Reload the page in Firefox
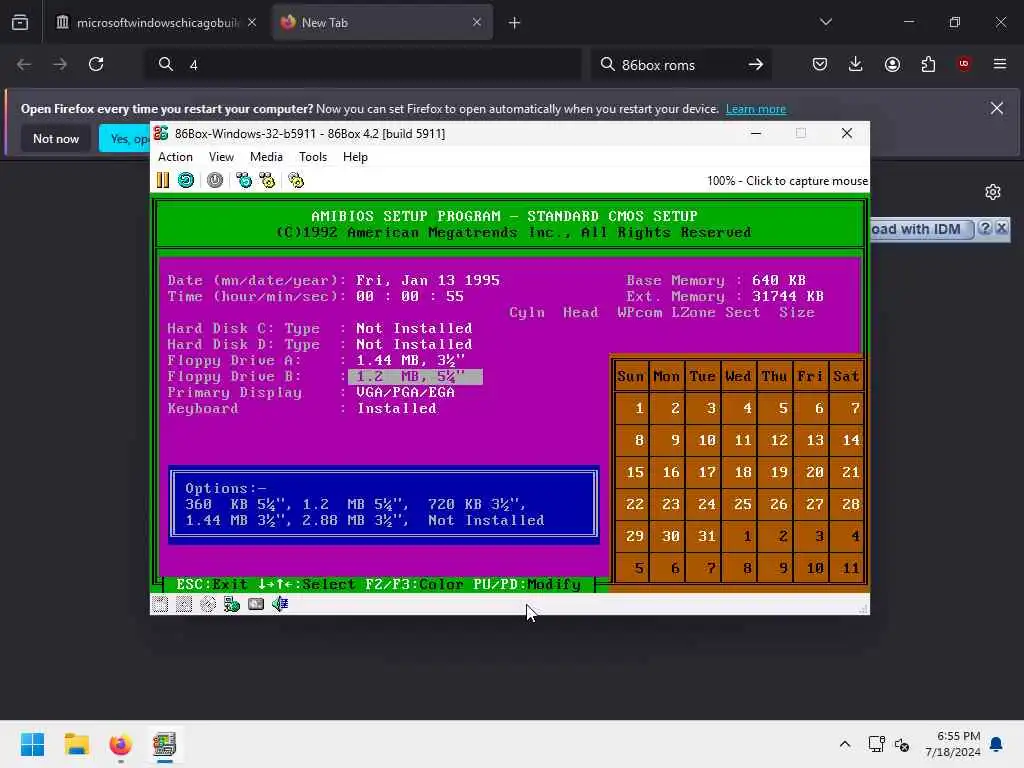Image resolution: width=1024 pixels, height=768 pixels. coord(96,64)
